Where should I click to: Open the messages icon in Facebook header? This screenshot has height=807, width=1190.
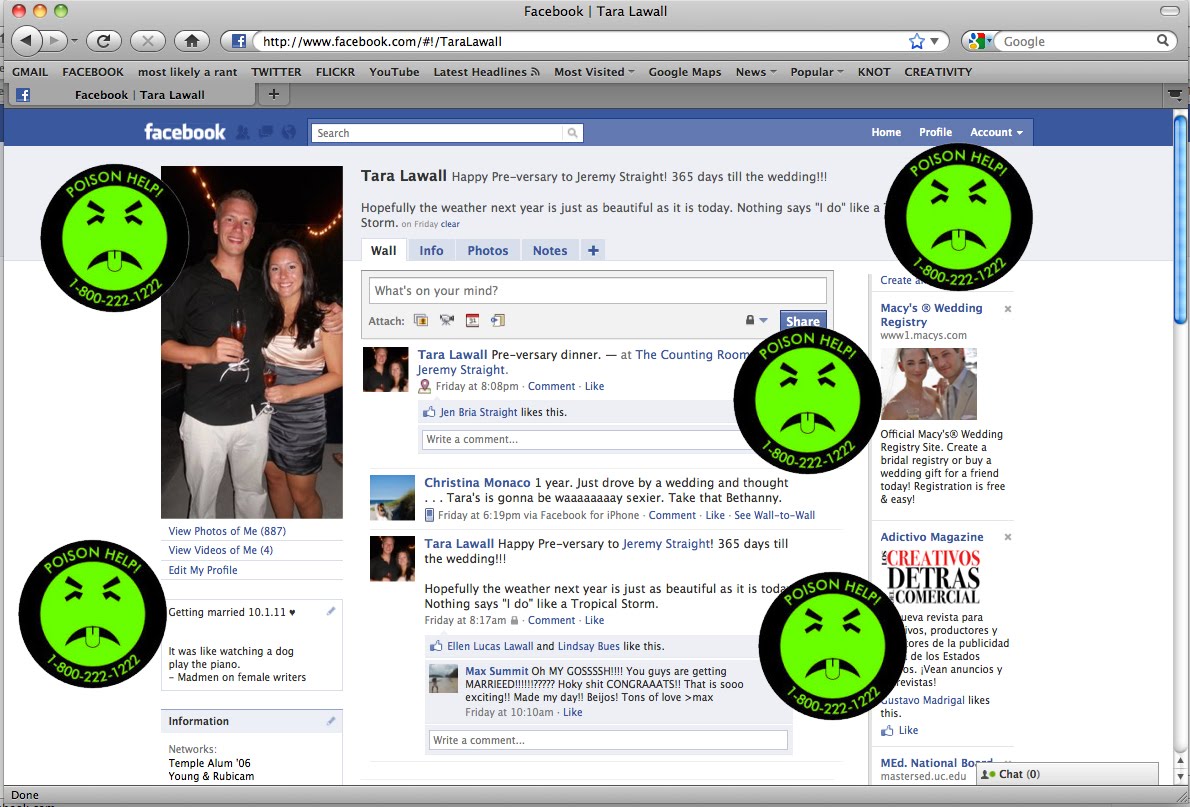(x=266, y=132)
